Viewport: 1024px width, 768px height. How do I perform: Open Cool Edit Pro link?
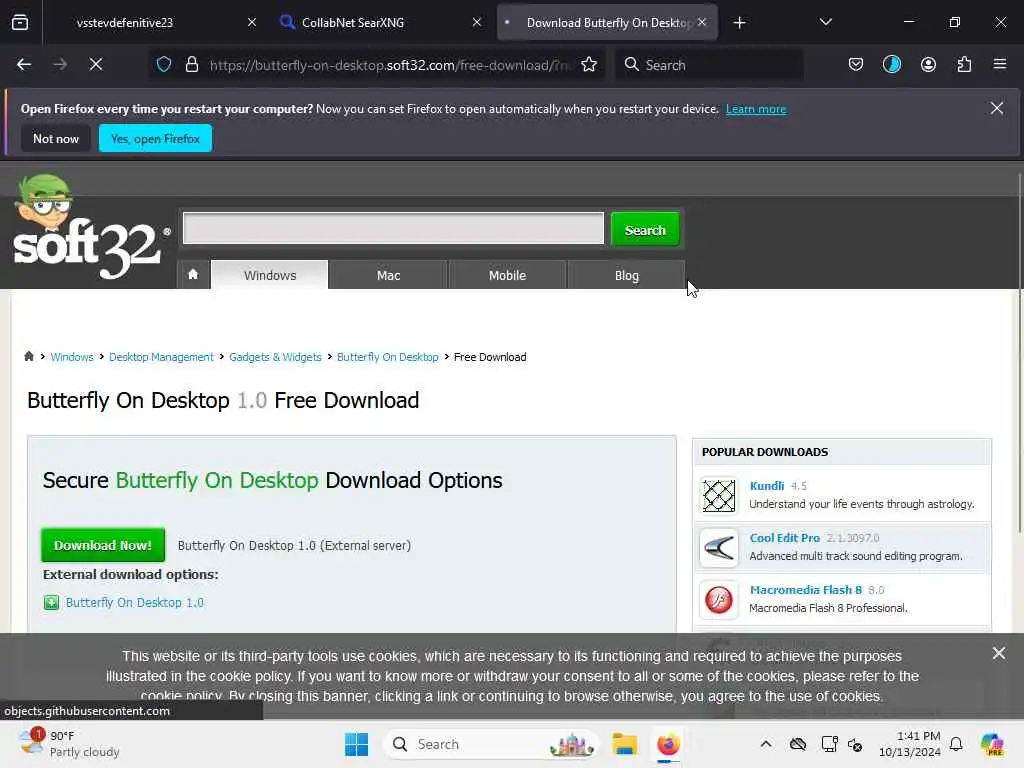(784, 537)
